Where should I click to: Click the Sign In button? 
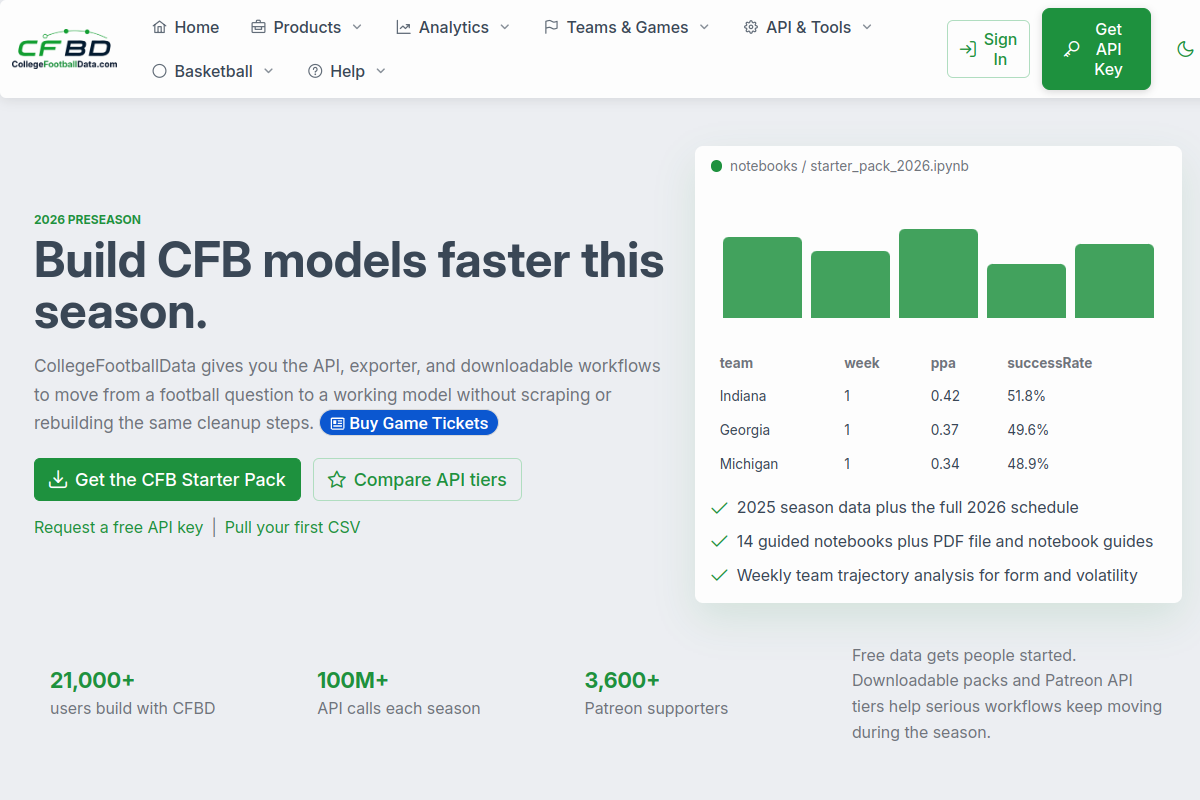pos(988,49)
